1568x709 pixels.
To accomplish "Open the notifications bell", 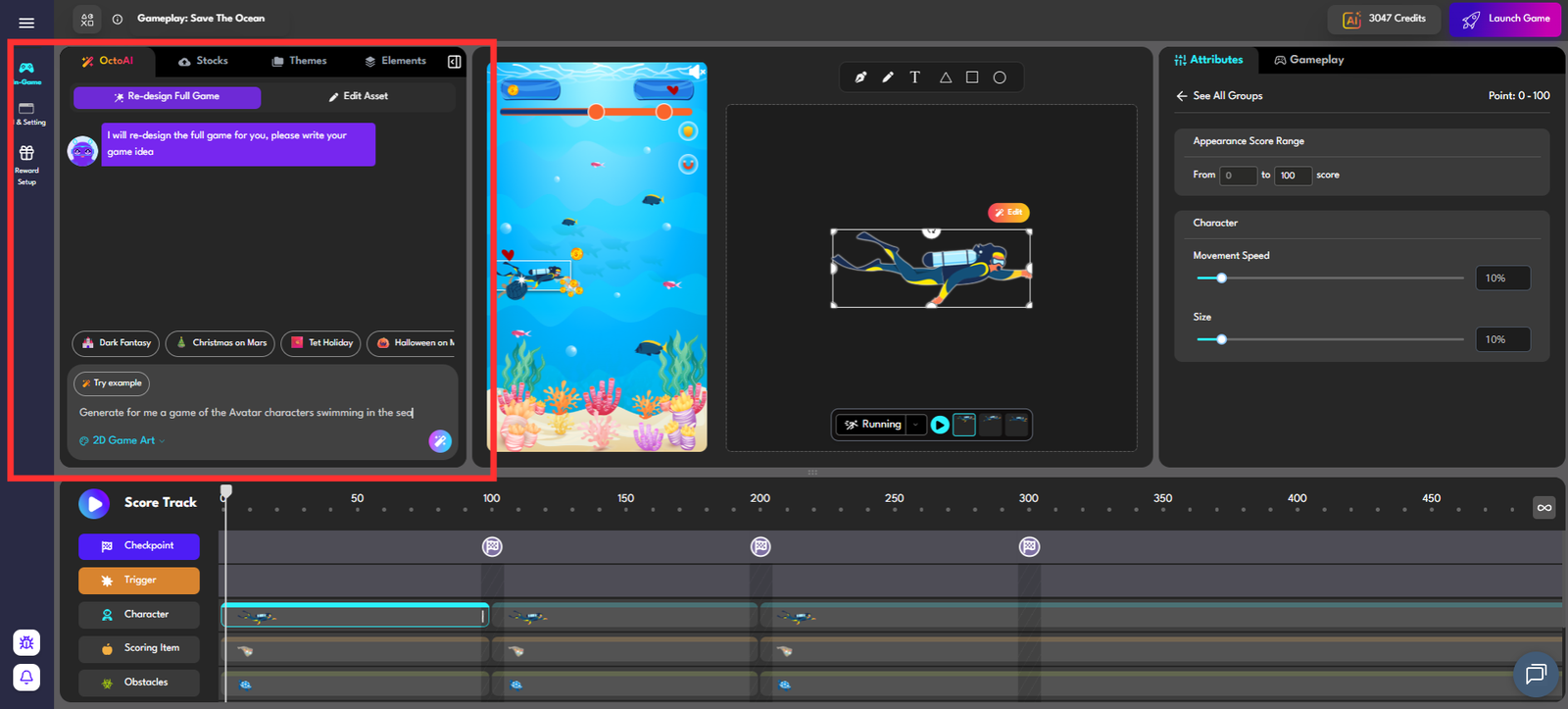I will click(26, 677).
